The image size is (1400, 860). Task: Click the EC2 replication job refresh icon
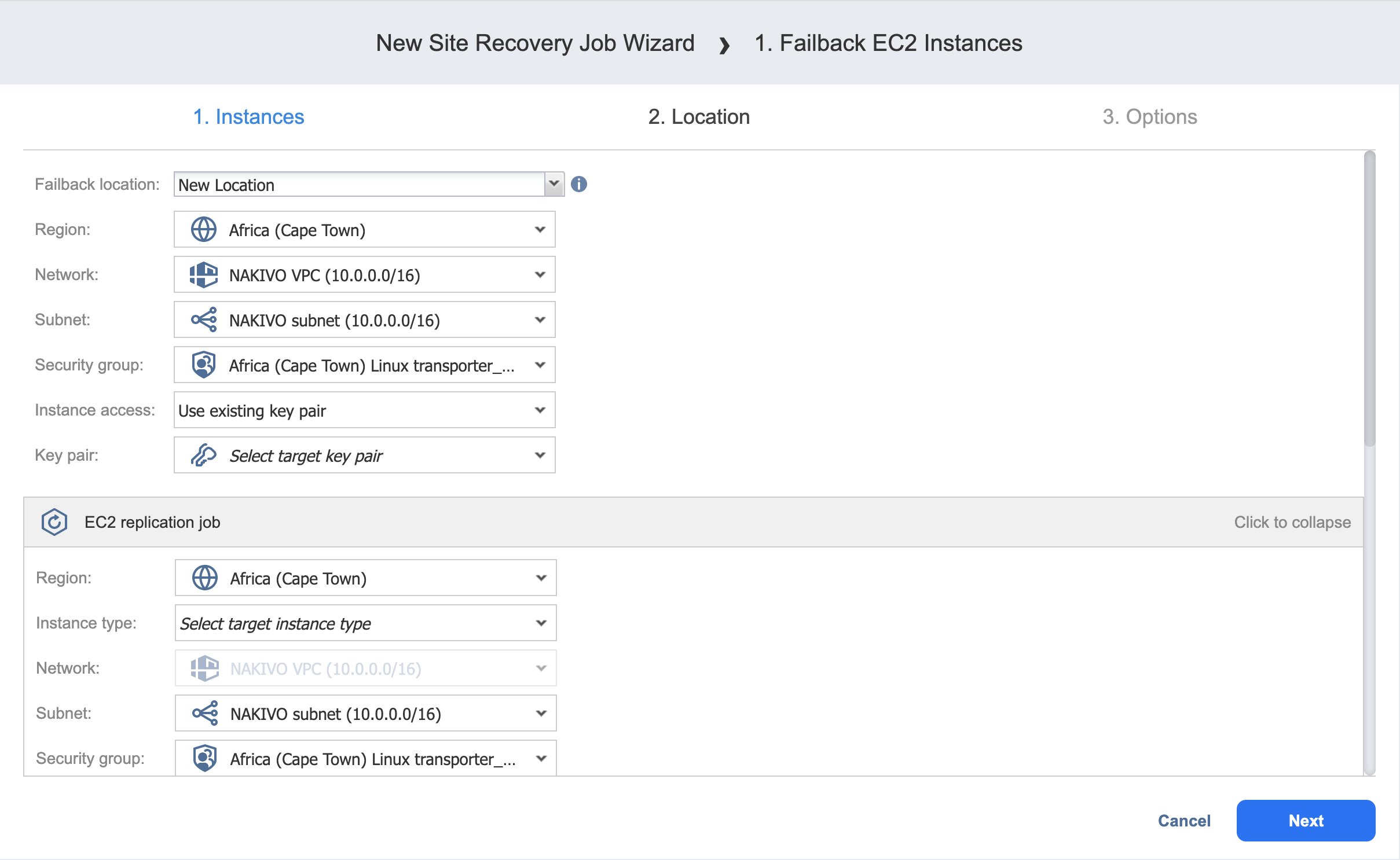(54, 522)
